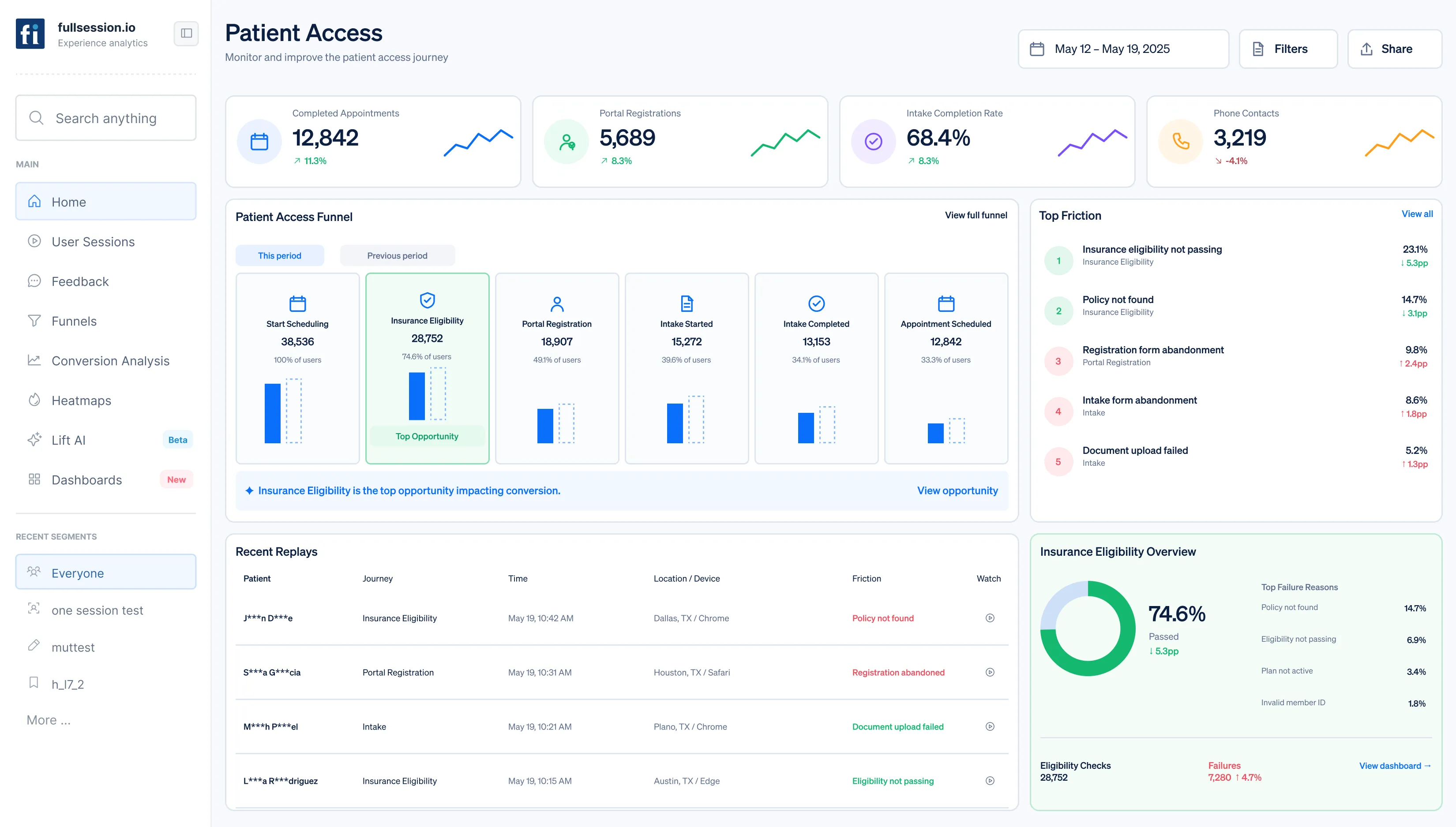This screenshot has width=1456, height=827.
Task: Click the Phone Contacts phone icon
Action: pyautogui.click(x=1181, y=142)
